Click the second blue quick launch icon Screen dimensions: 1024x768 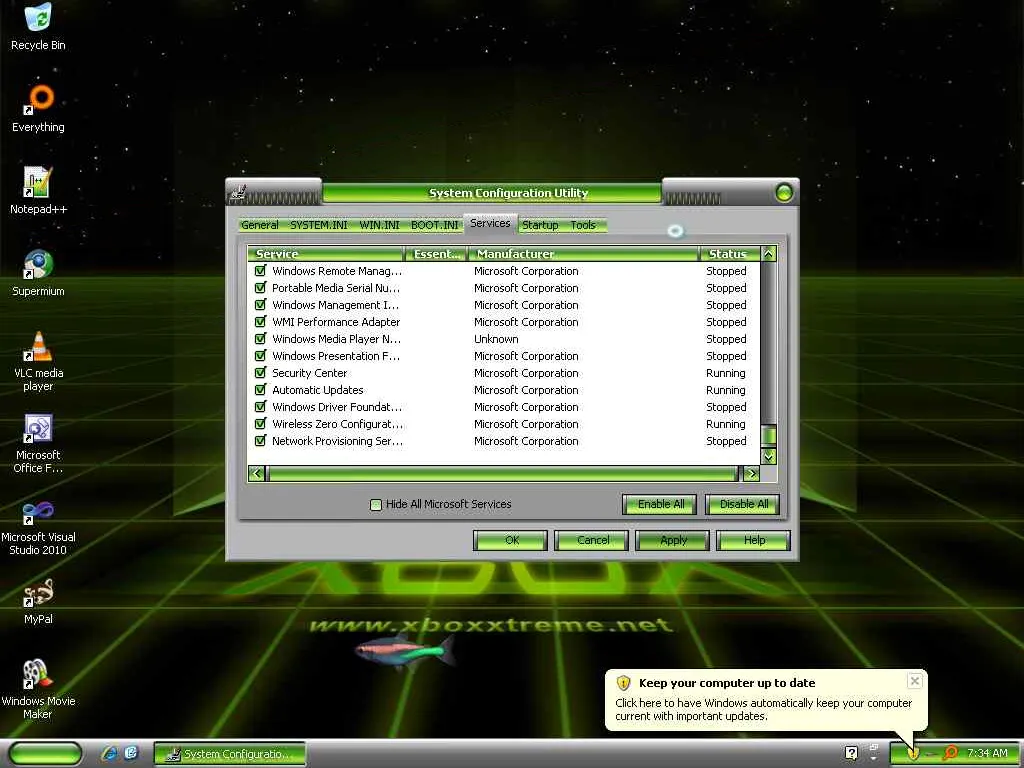coord(131,753)
